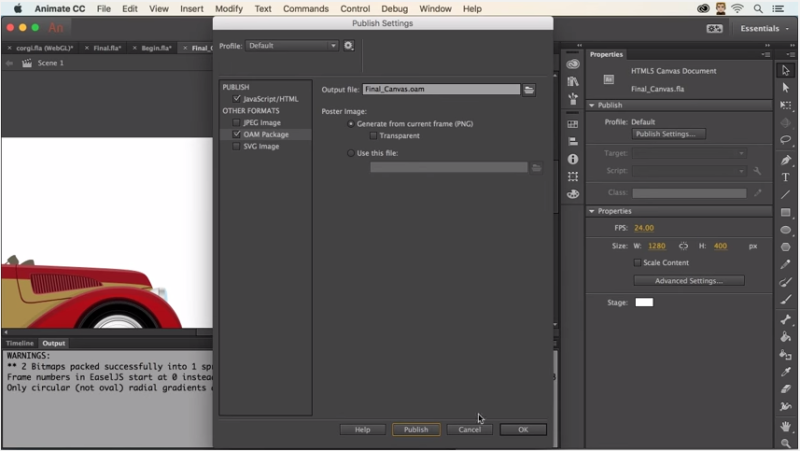Pick the Zoom magnifier tool
Screen dimensions: 800x451
pos(786,443)
